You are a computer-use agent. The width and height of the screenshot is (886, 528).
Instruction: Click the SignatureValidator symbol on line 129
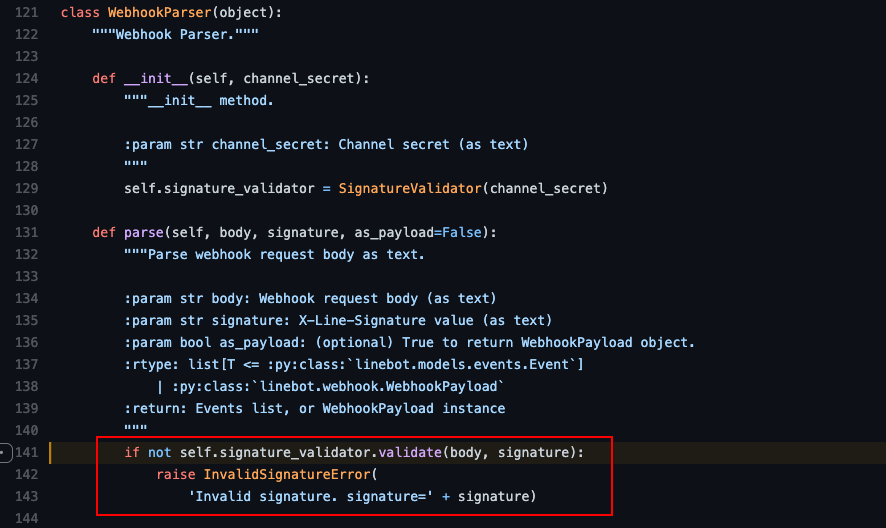410,188
